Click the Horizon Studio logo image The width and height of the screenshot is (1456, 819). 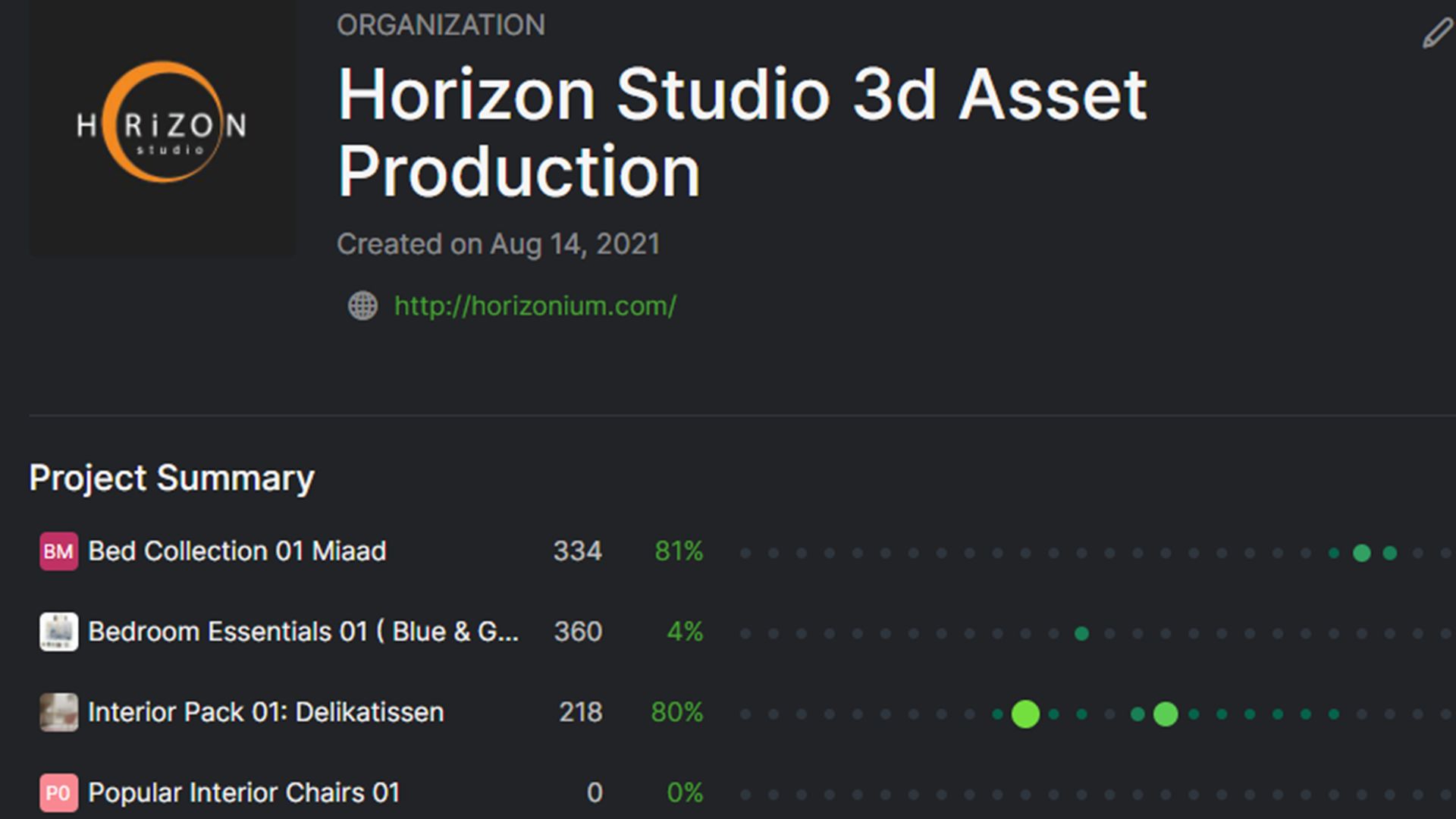pos(162,127)
